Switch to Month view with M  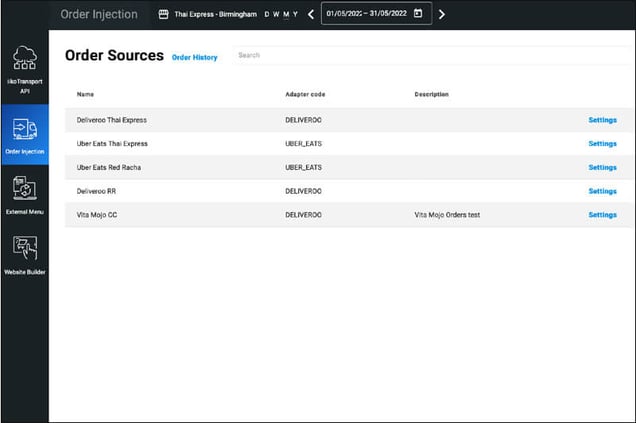[x=287, y=14]
